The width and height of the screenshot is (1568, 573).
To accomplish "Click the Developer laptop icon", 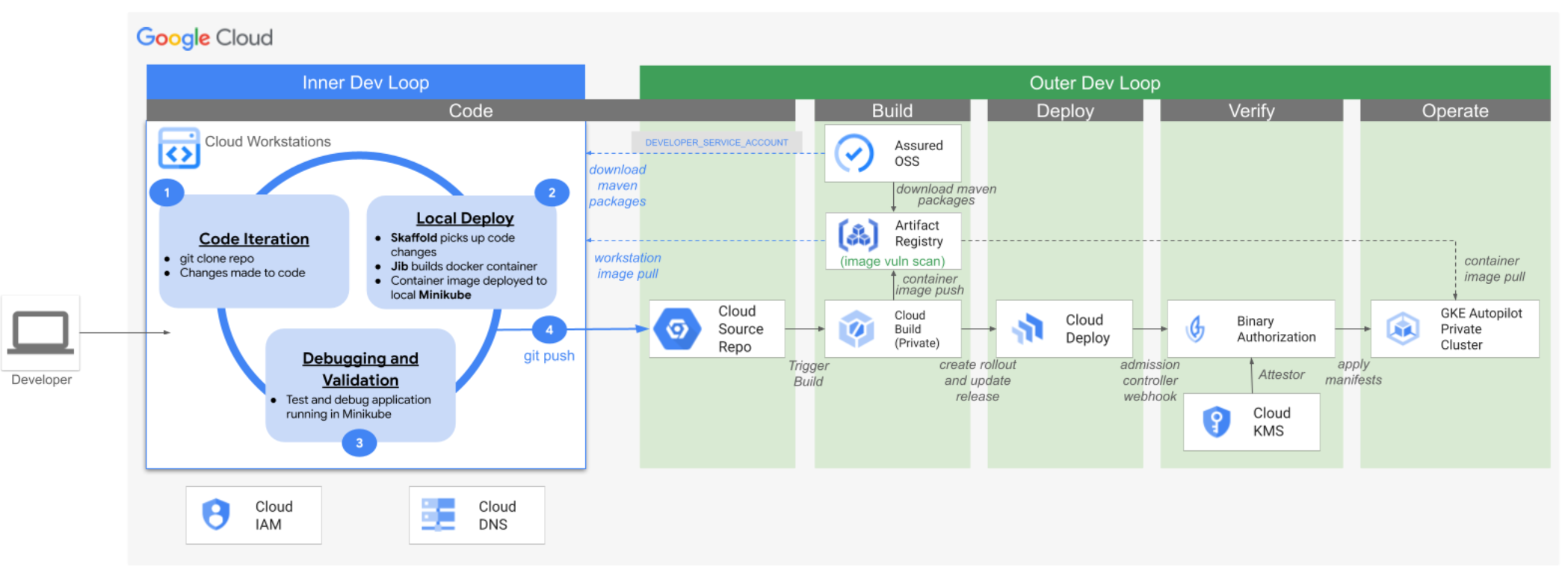I will [x=40, y=332].
